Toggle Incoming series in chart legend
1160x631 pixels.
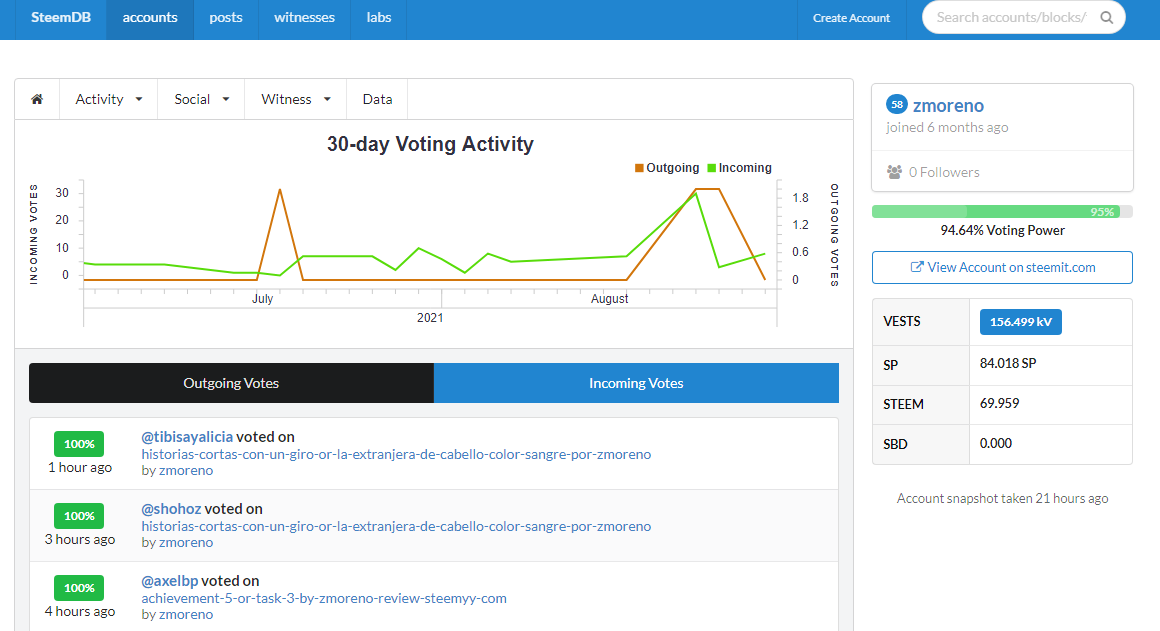pyautogui.click(x=739, y=168)
